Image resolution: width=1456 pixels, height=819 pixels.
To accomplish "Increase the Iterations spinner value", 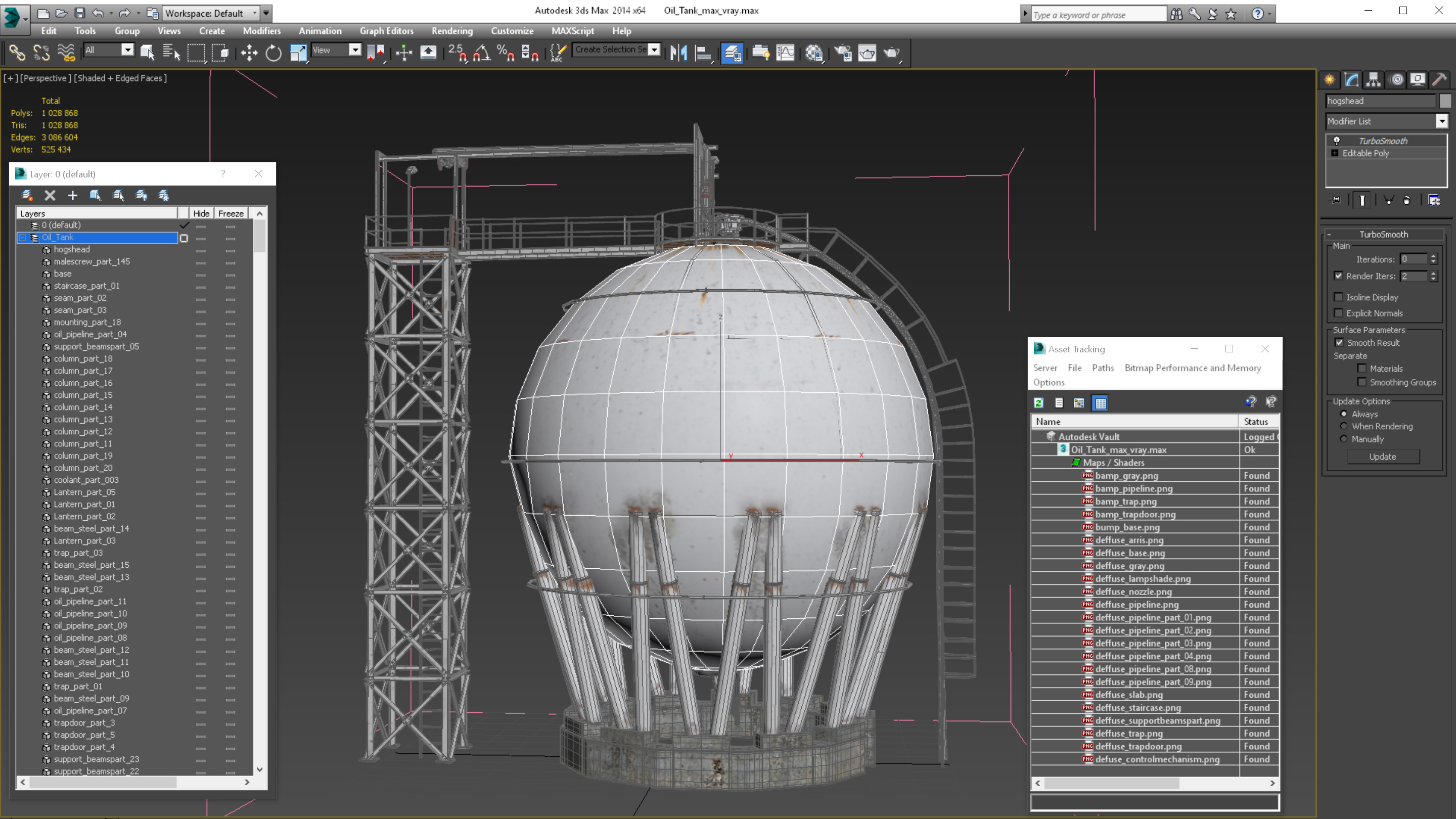I will pos(1433,256).
